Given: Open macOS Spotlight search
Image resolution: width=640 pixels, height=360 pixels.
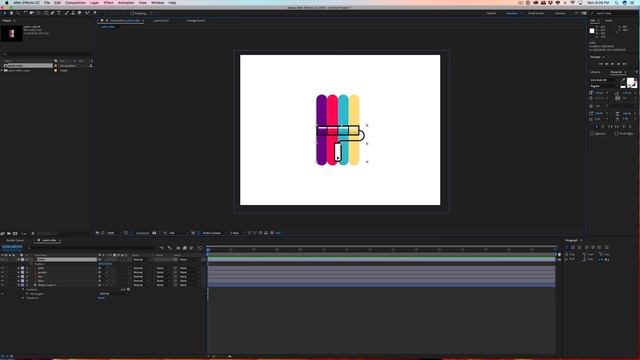Looking at the screenshot, I should 616,2.
